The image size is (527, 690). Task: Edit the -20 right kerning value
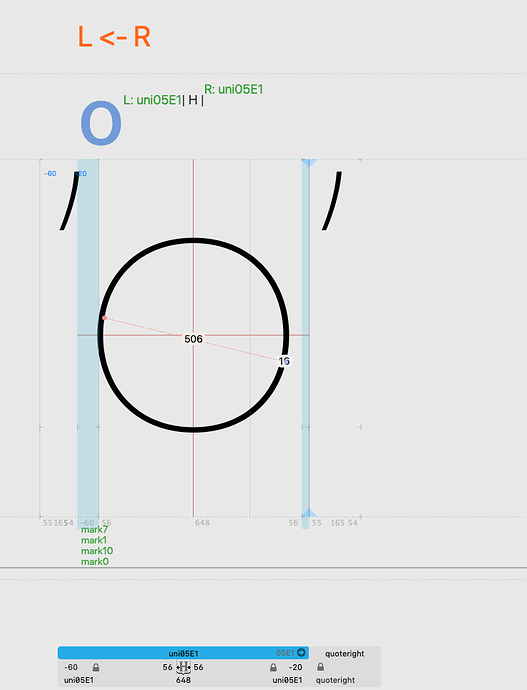point(295,668)
